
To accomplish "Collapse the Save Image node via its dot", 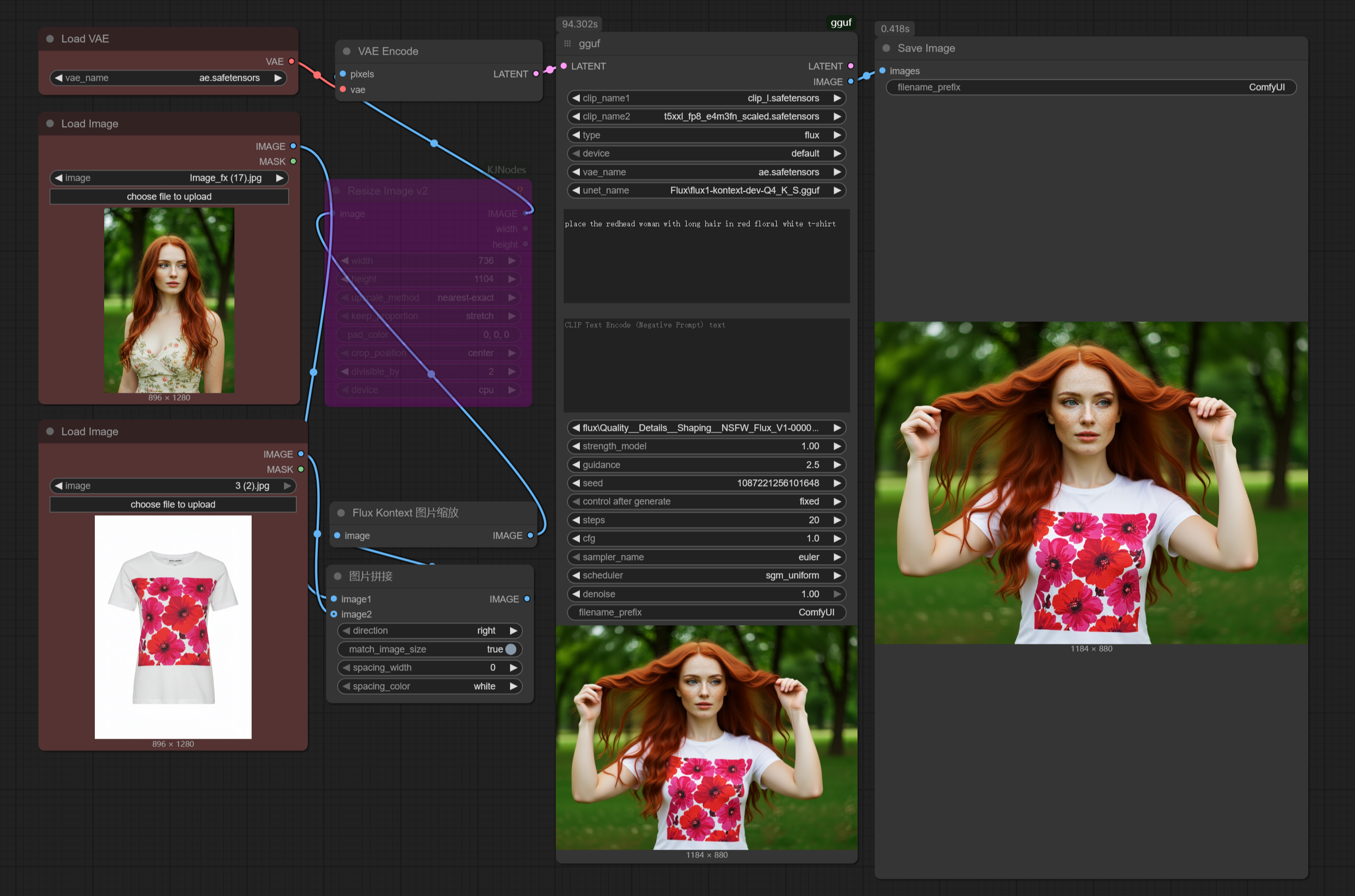I will point(886,48).
